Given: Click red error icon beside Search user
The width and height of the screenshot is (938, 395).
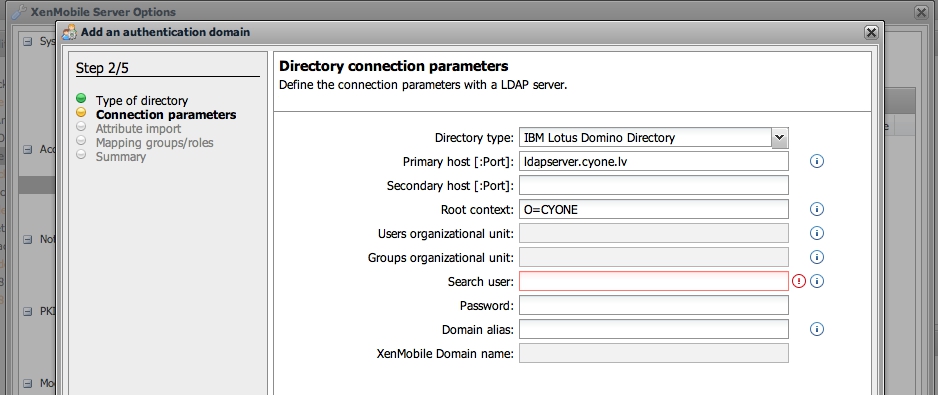Looking at the screenshot, I should (x=799, y=281).
